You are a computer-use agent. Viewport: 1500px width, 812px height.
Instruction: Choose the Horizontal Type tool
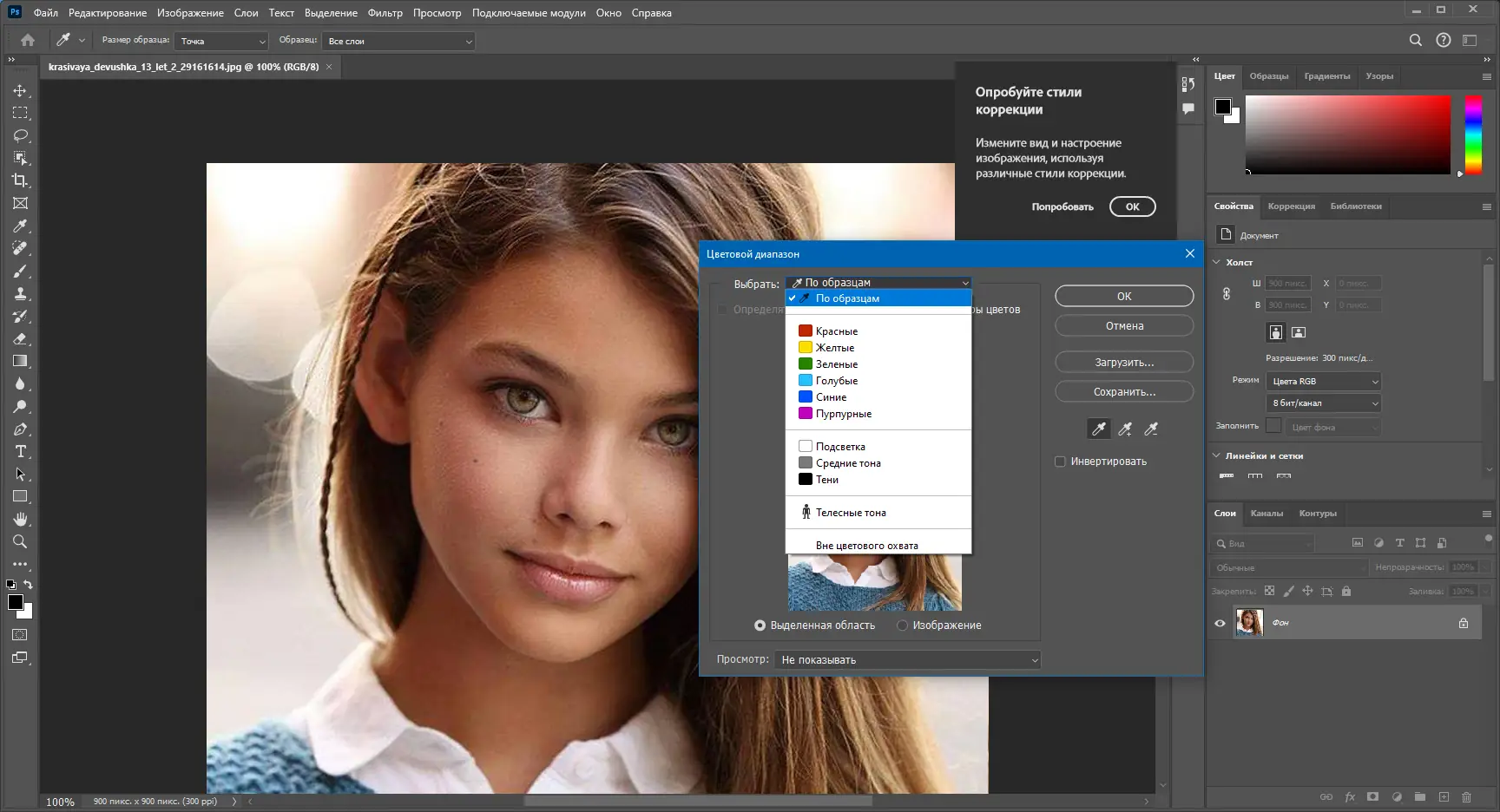[20, 452]
